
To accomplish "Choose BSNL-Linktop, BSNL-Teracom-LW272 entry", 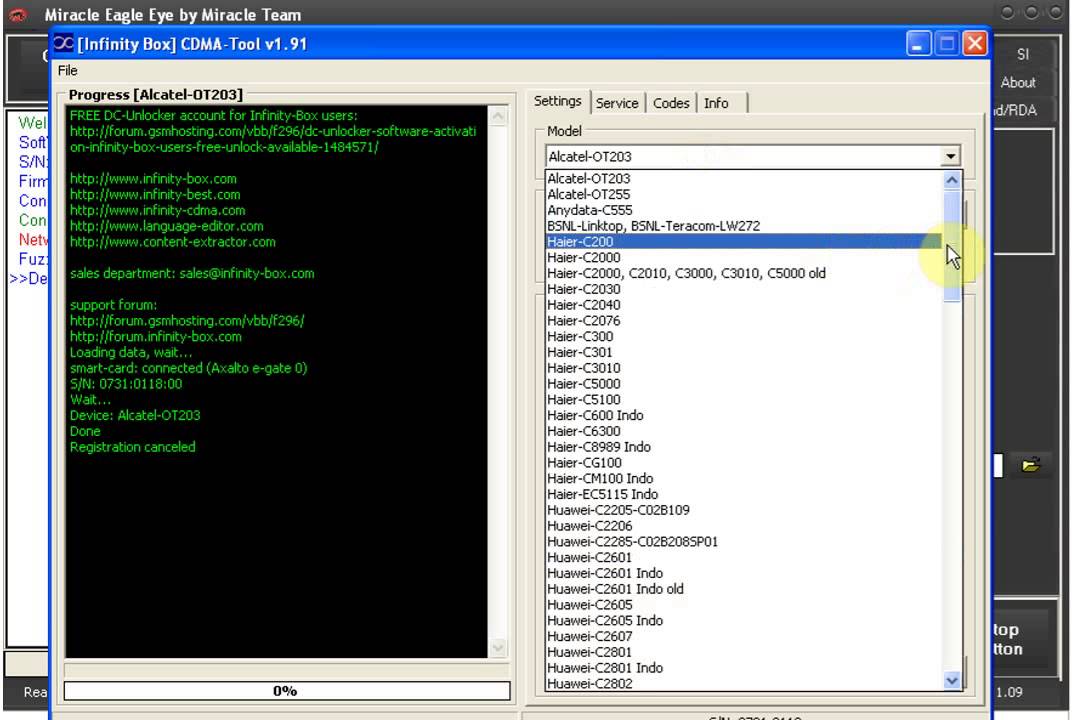I will pos(743,226).
